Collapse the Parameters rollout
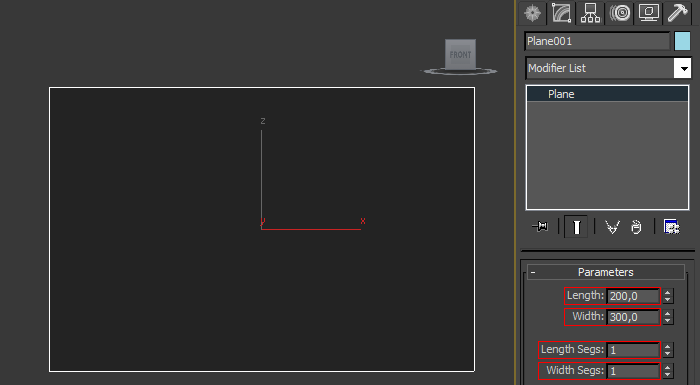The image size is (700, 385). tap(606, 272)
